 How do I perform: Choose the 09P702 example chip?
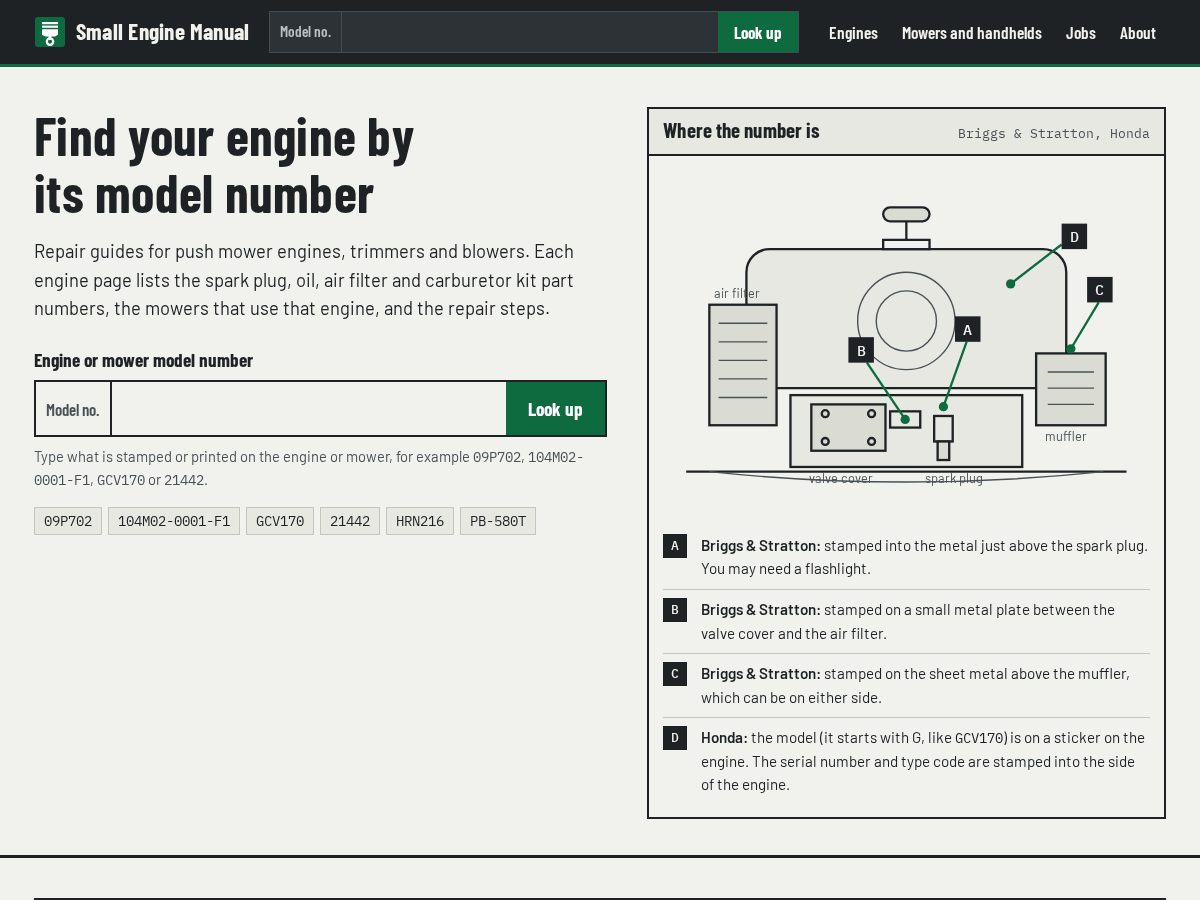point(68,521)
